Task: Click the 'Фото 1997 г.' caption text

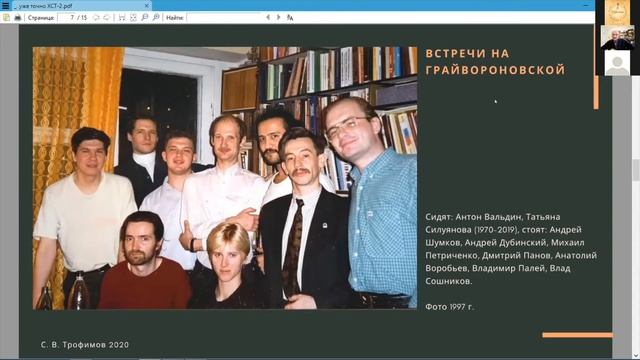Action: (449, 307)
